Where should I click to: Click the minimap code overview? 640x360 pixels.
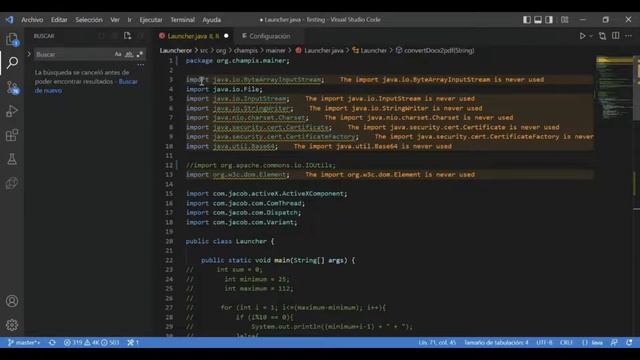coord(614,88)
